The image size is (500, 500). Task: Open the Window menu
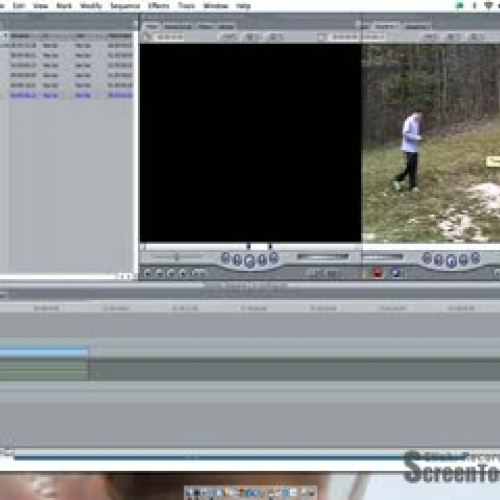216,6
